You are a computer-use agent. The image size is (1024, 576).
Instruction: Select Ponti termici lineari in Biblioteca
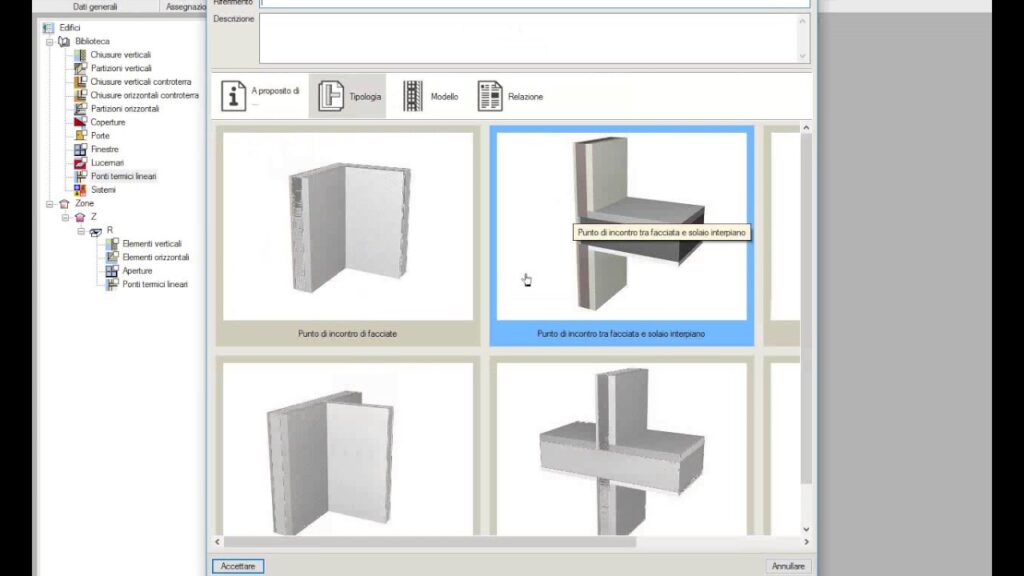click(x=123, y=176)
